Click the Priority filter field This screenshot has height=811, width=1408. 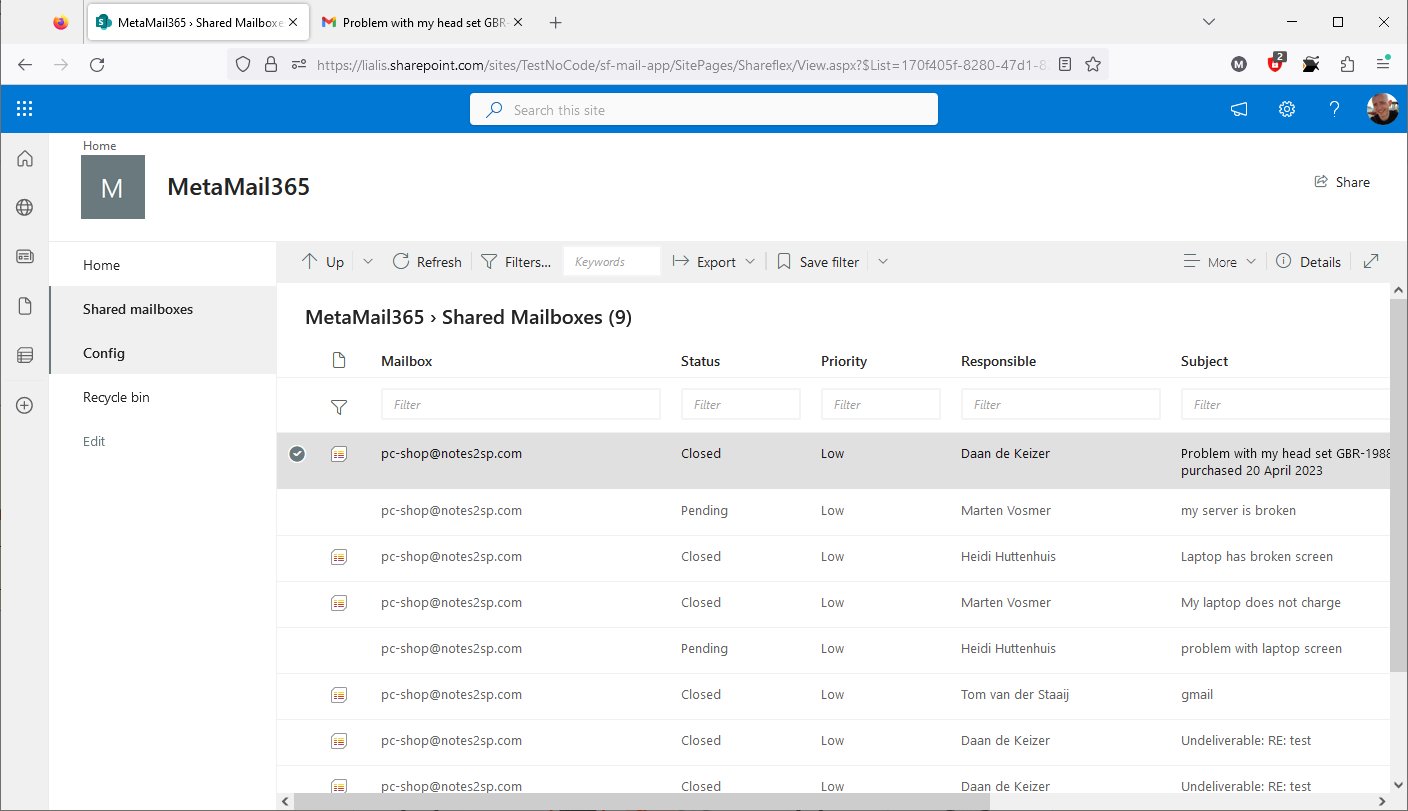pos(881,404)
